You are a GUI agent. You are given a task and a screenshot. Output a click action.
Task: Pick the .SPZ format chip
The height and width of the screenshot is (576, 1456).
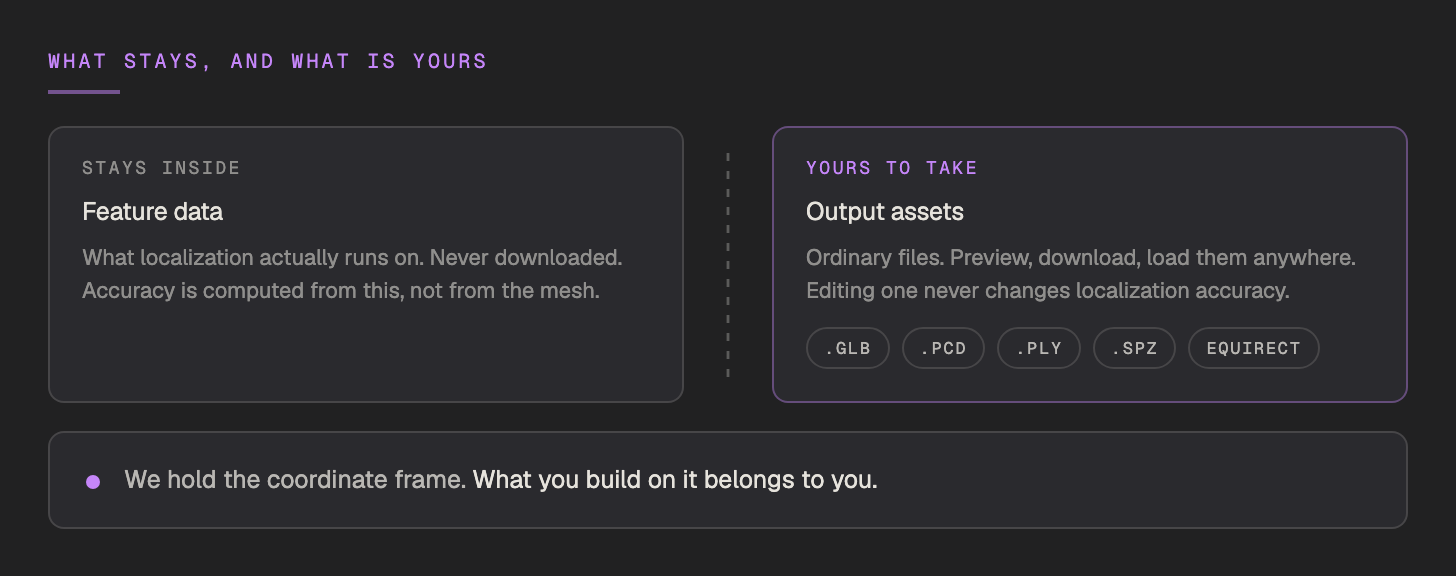tap(1134, 348)
